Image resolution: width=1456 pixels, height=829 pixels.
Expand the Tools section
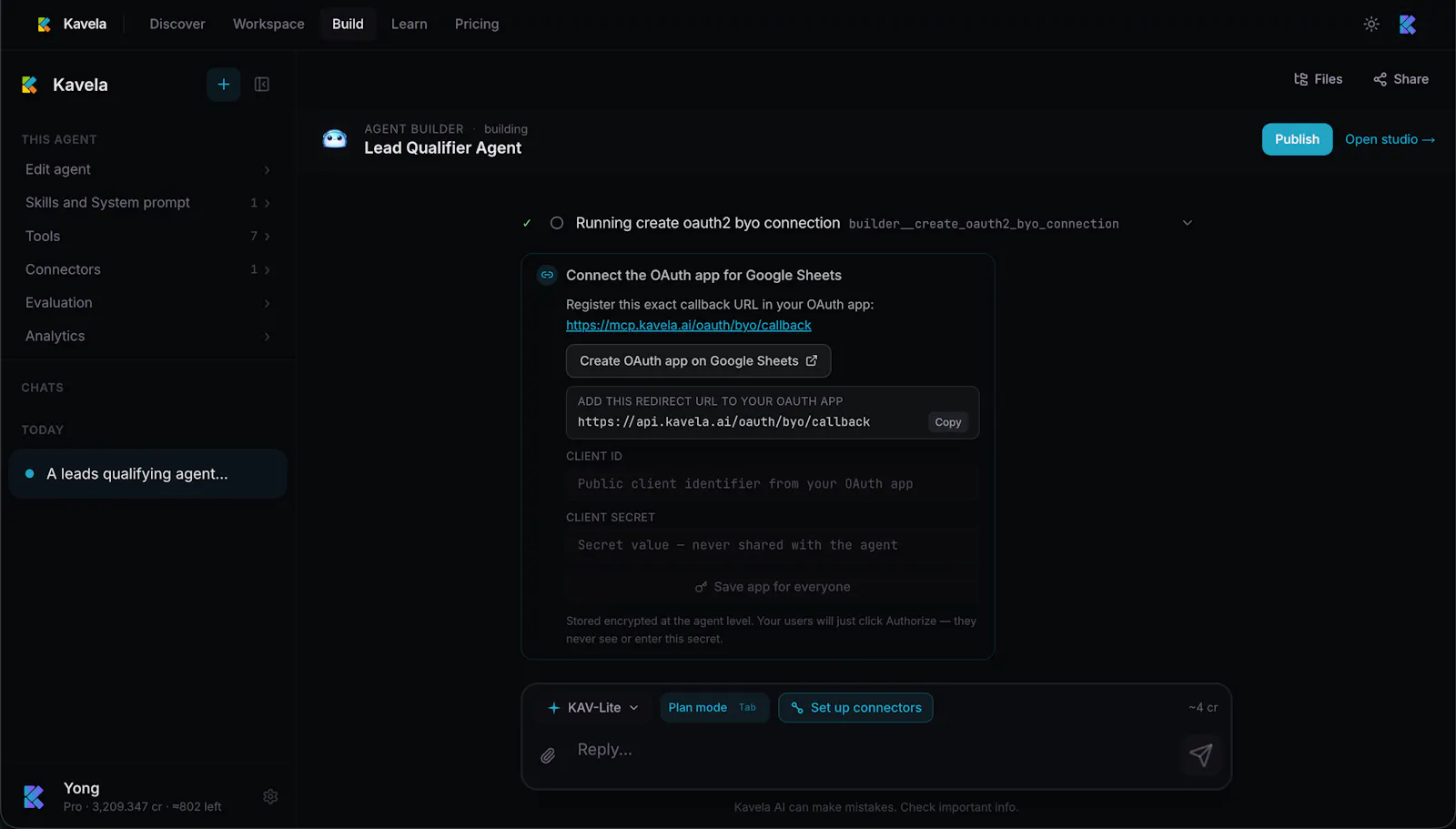coord(147,237)
